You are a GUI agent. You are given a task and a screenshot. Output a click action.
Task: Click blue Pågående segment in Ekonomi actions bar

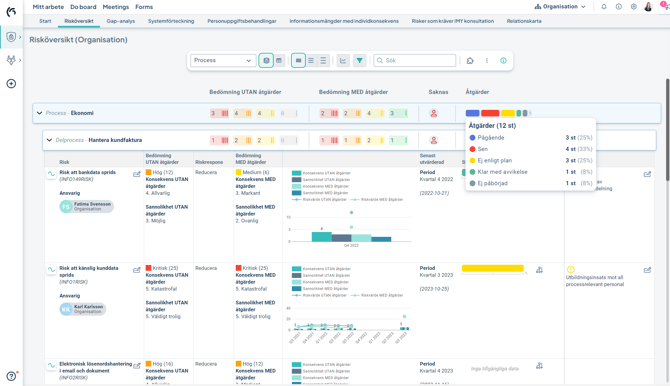[x=473, y=113]
